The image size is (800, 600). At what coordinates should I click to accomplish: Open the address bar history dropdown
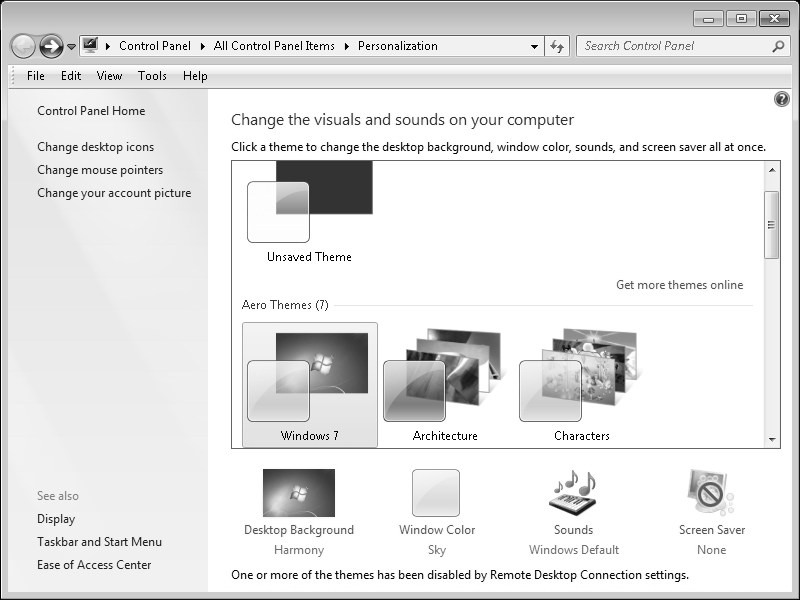tap(534, 46)
